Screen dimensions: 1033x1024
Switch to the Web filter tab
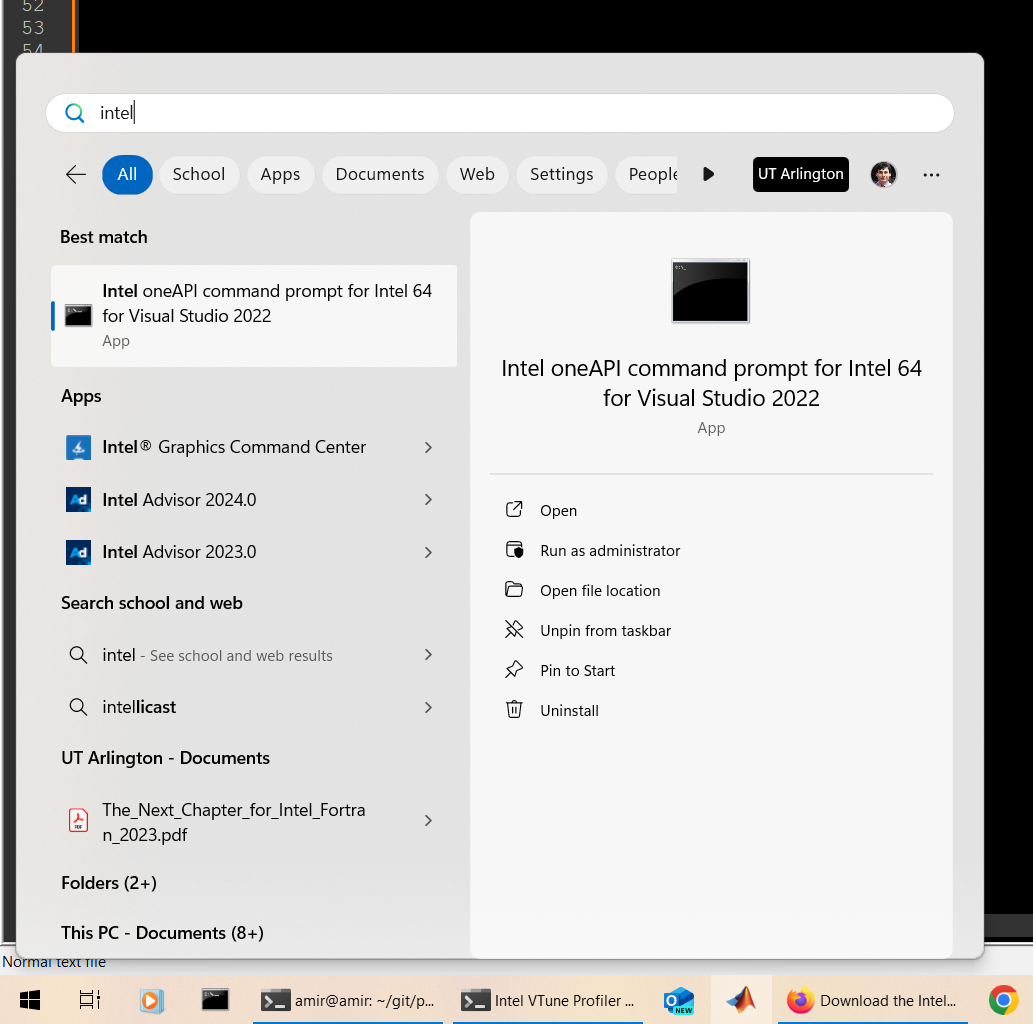(477, 175)
